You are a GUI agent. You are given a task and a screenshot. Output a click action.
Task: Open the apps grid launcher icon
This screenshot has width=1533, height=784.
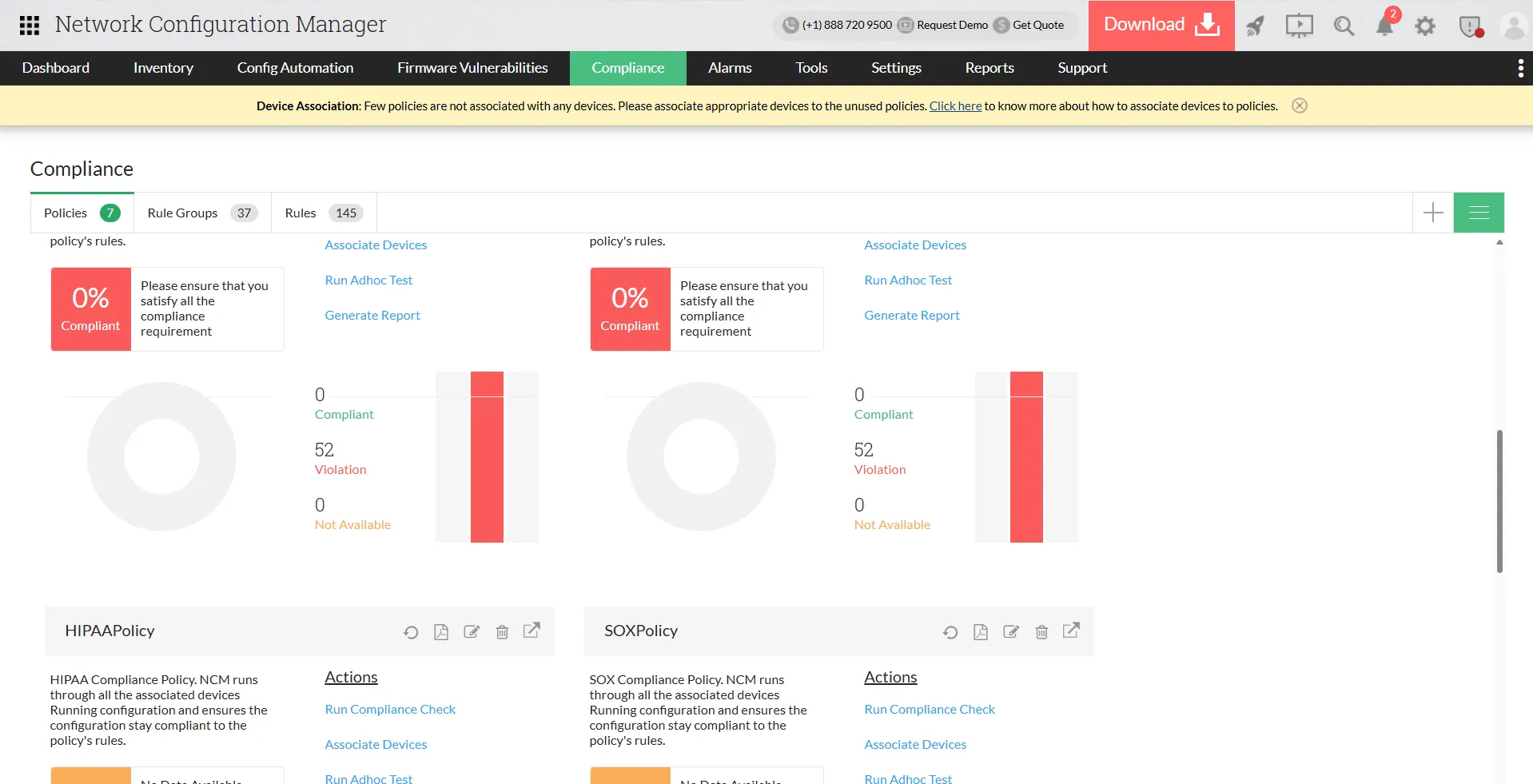pyautogui.click(x=30, y=26)
